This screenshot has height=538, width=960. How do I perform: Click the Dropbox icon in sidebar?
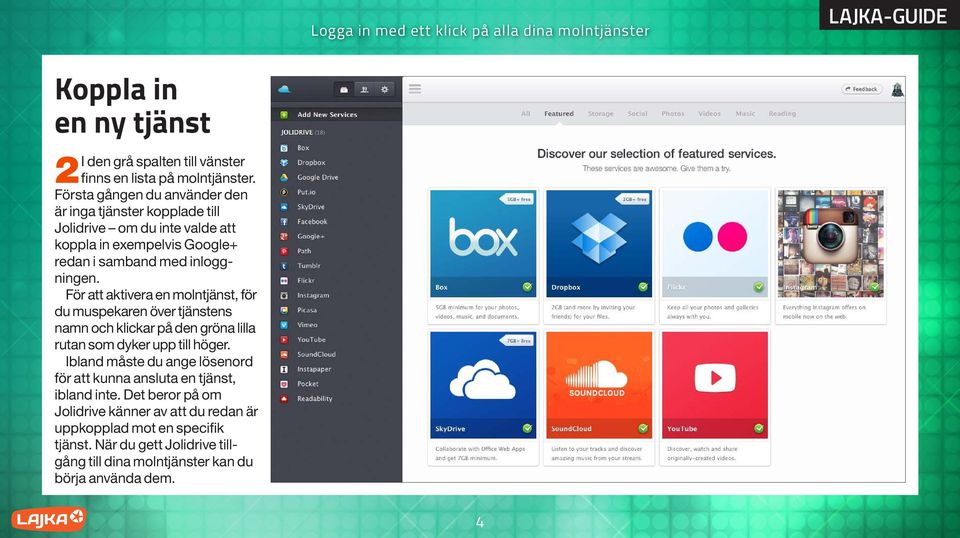[x=284, y=163]
